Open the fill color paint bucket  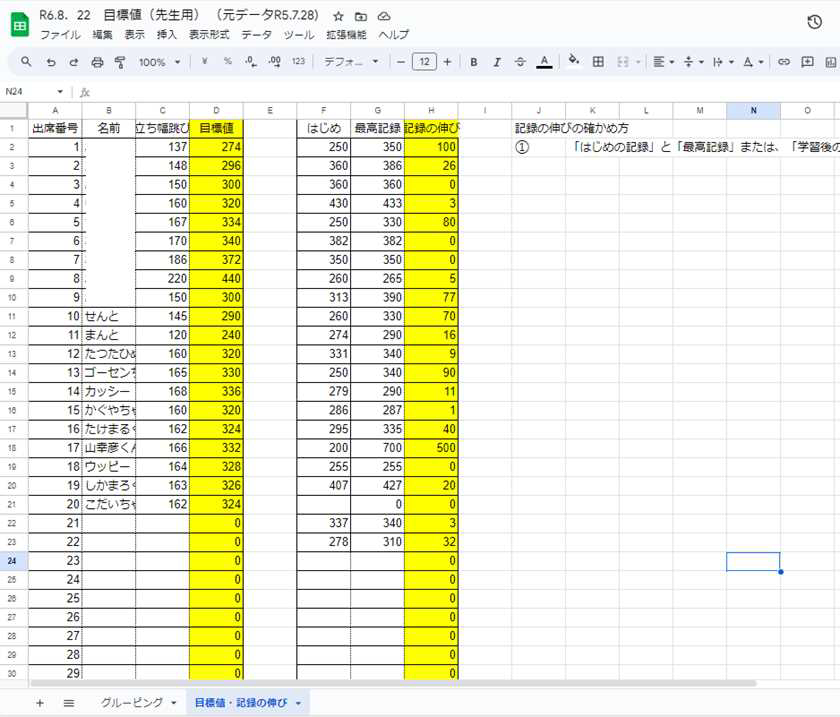click(x=573, y=62)
